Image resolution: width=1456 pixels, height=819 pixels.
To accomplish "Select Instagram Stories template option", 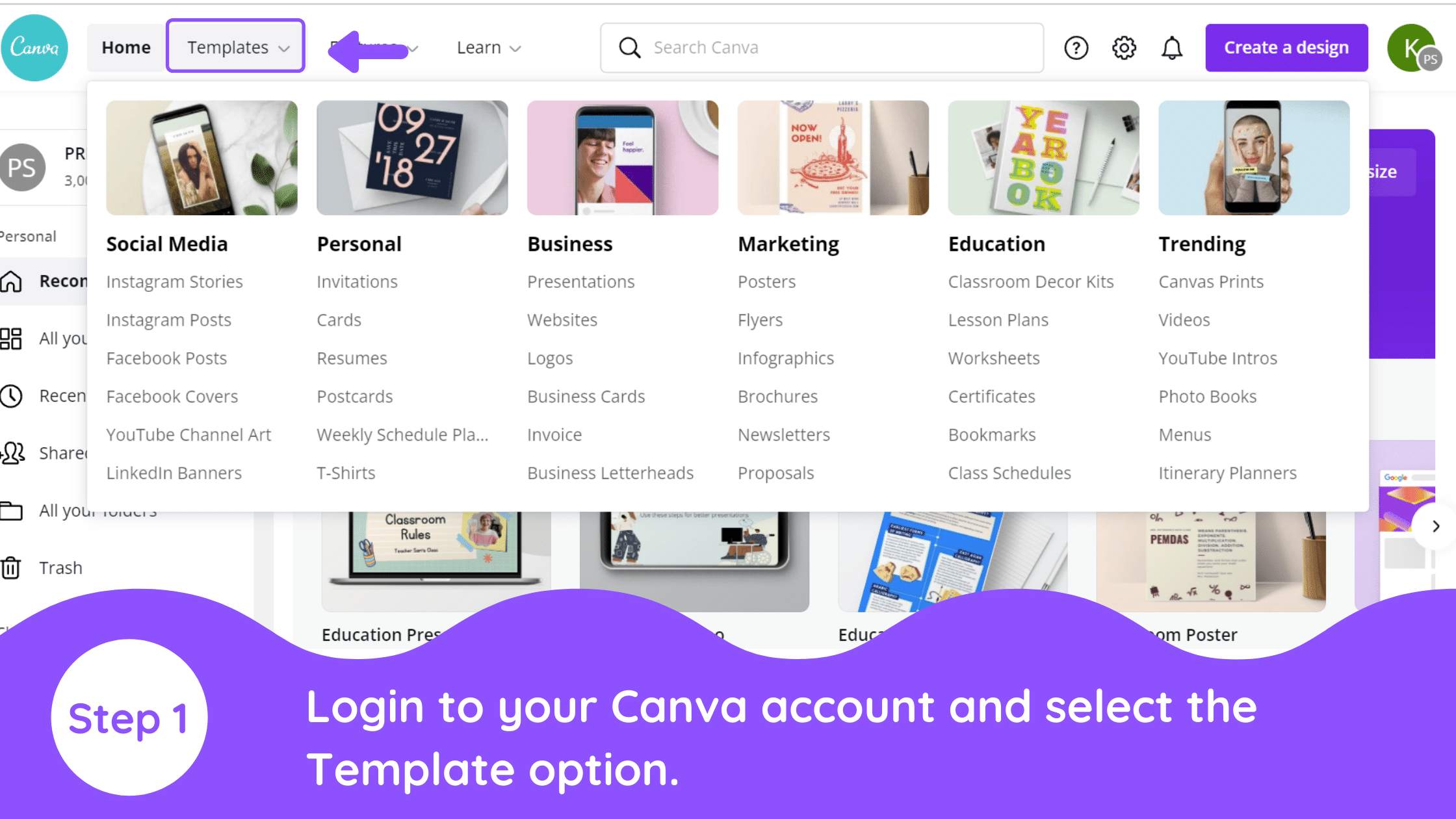I will [x=173, y=282].
